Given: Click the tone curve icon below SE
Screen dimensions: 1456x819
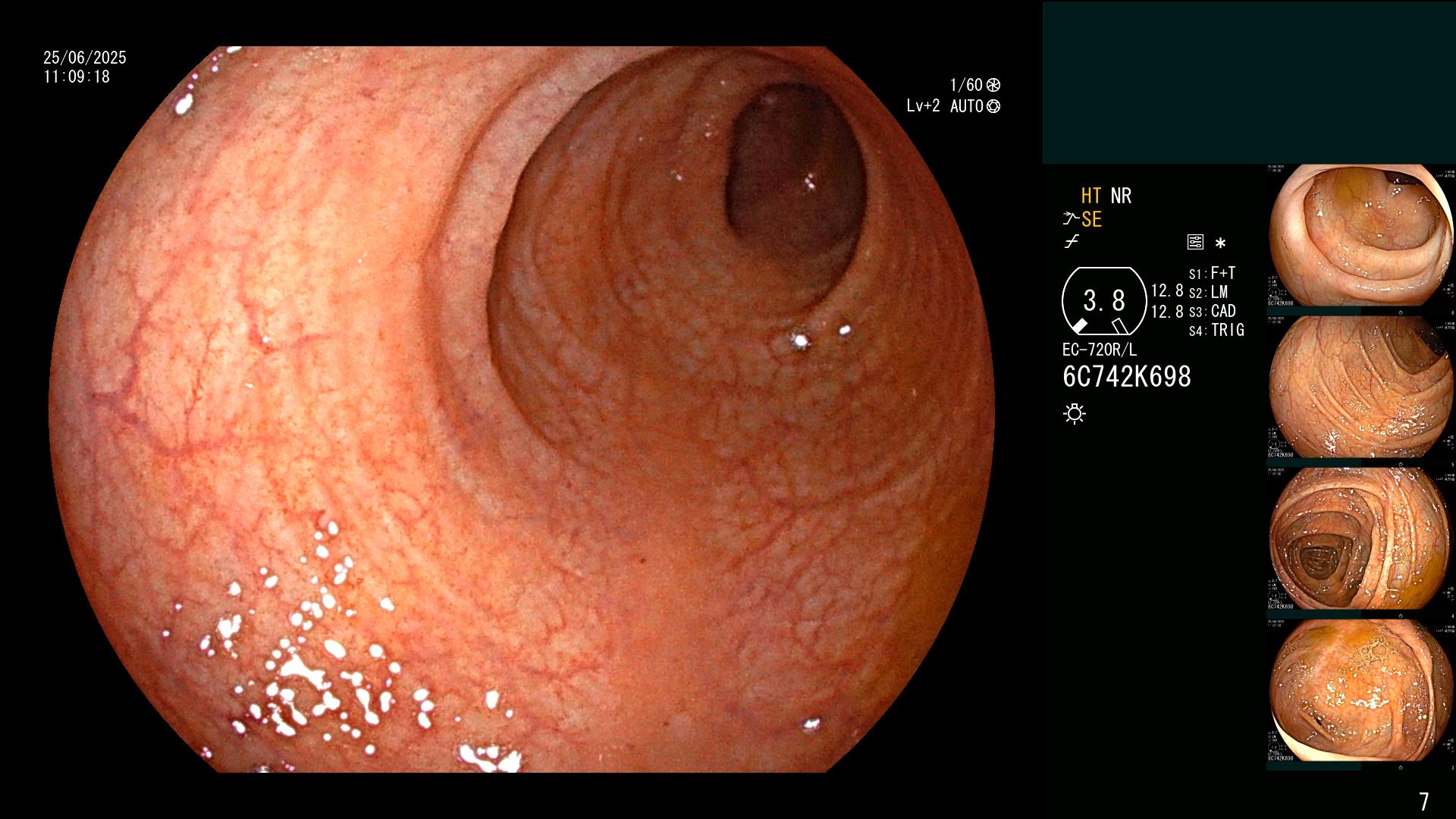Looking at the screenshot, I should point(1072,242).
